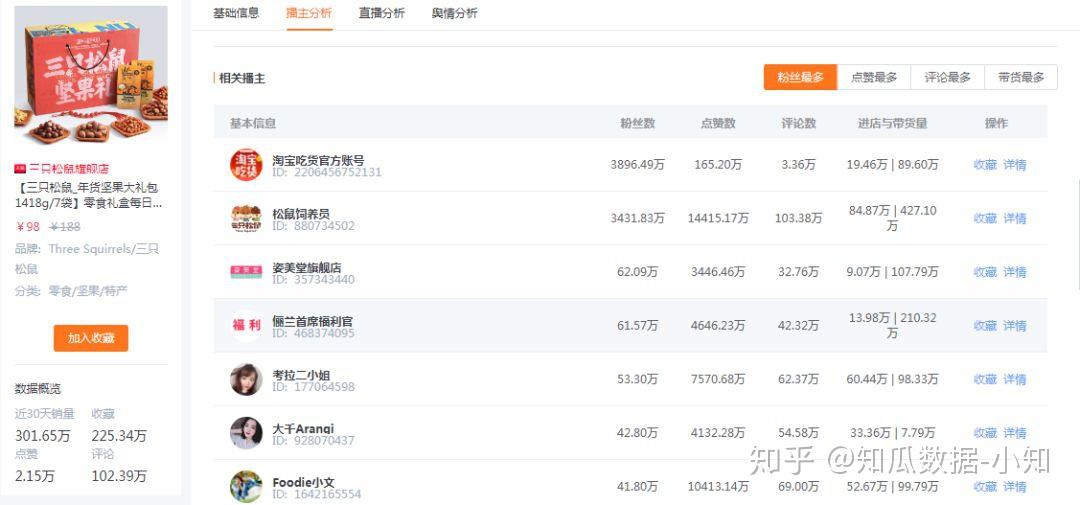This screenshot has height=505, width=1080.
Task: Open 详情 for 松鼠饲养员
Action: 1015,219
